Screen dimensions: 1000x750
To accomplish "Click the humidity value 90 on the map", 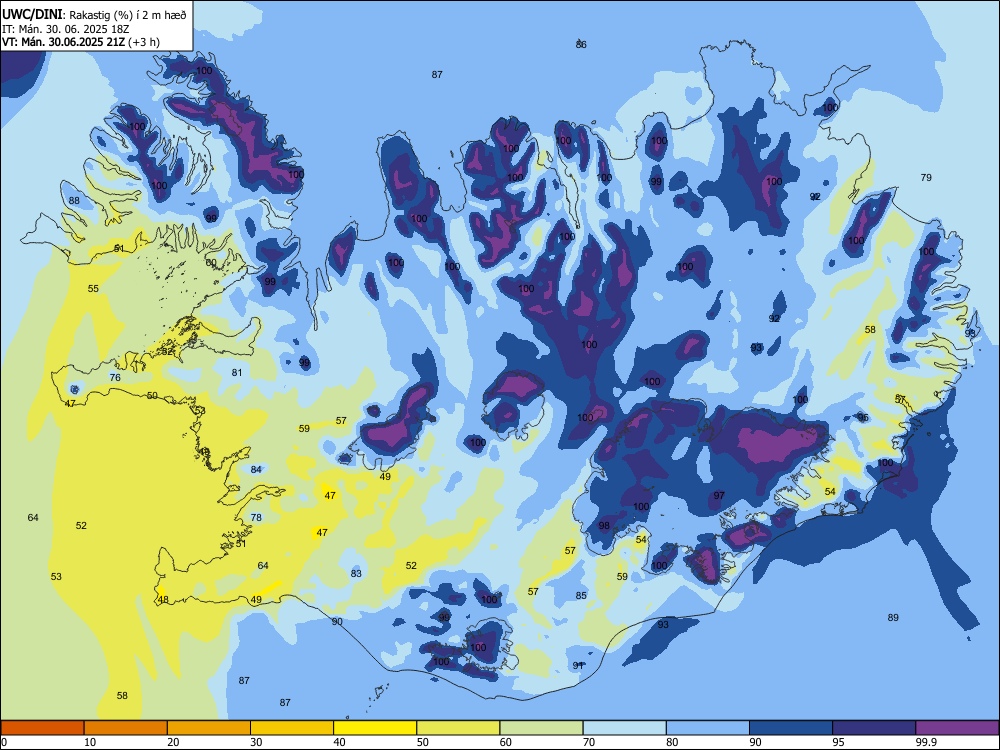I will click(x=337, y=622).
